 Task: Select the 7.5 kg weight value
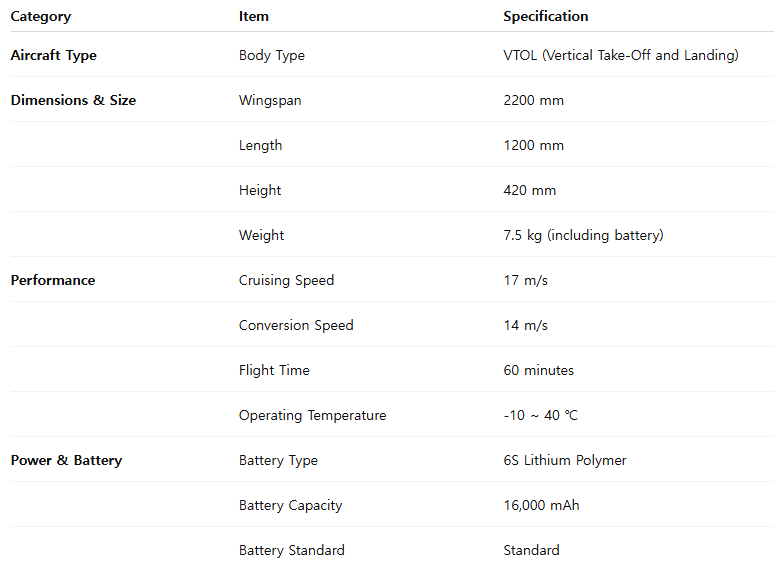[x=584, y=235]
